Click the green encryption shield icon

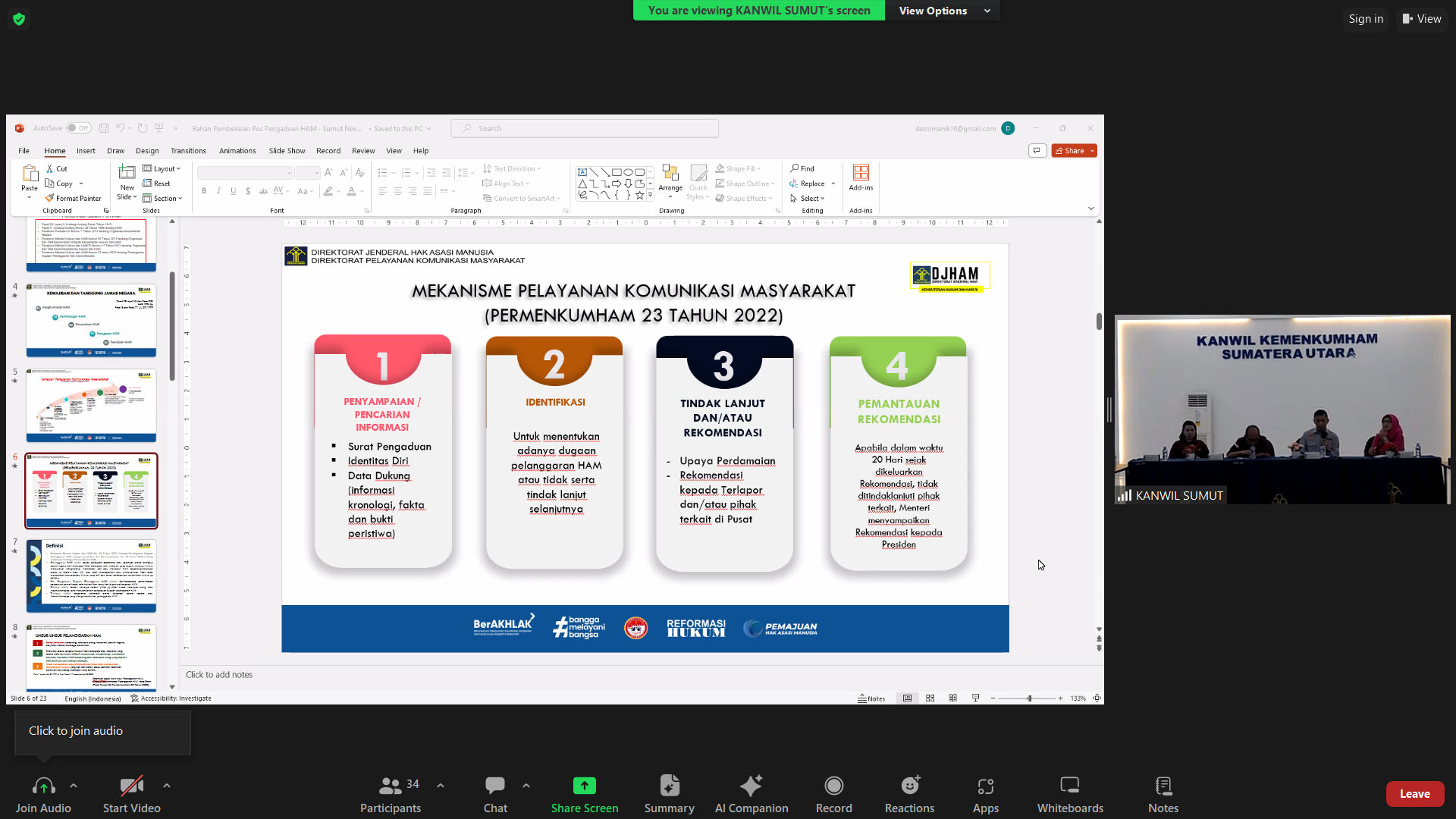coord(19,19)
